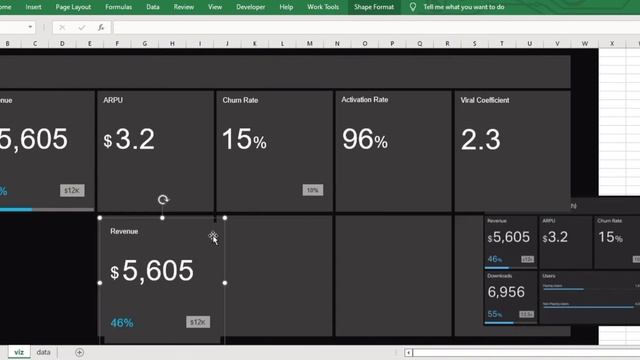The width and height of the screenshot is (640, 360).
Task: Open the Help tab
Action: pyautogui.click(x=286, y=7)
